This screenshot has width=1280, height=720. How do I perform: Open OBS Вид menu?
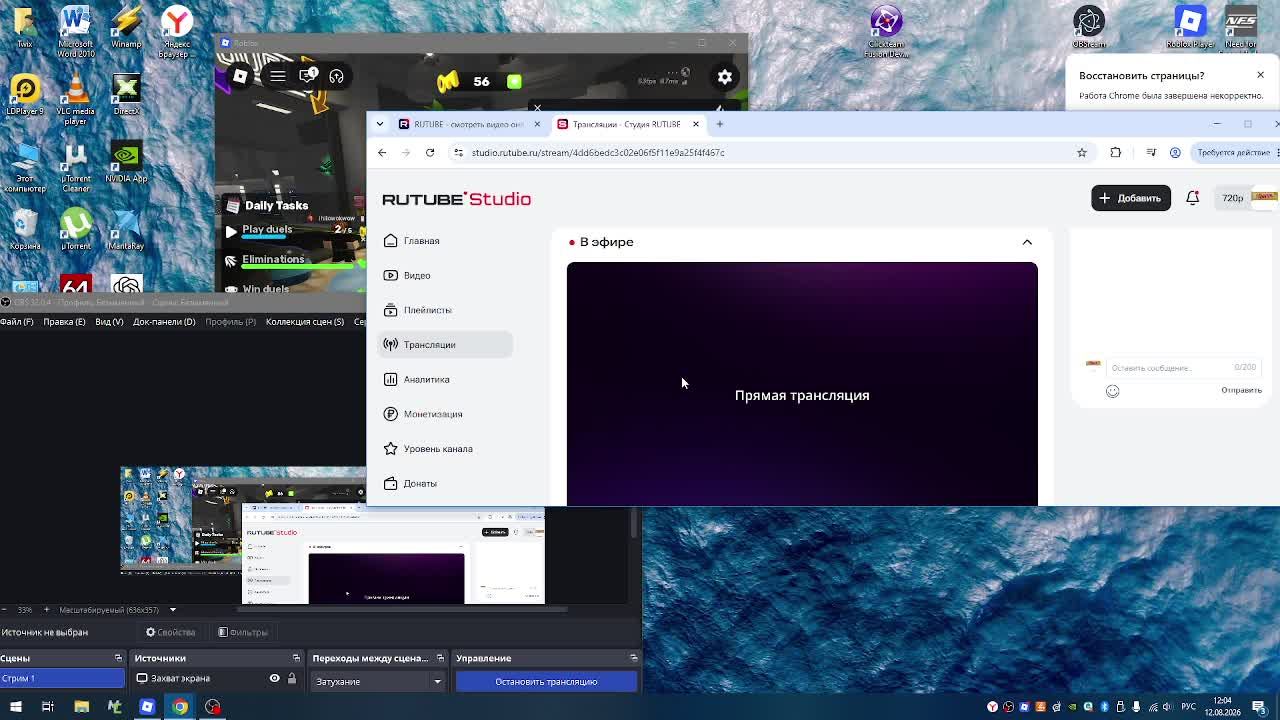point(109,322)
